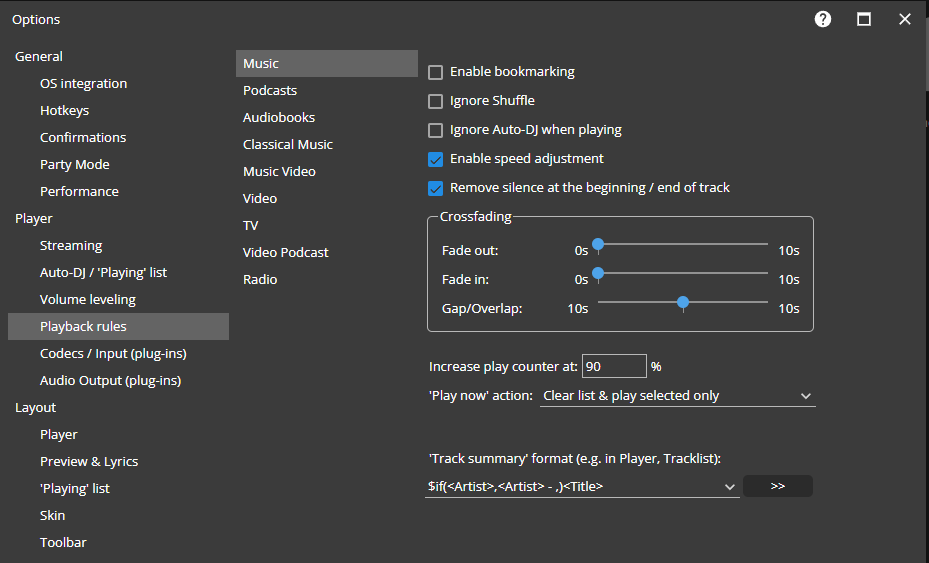The height and width of the screenshot is (563, 929).
Task: Open Confirmations settings
Action: (x=83, y=137)
